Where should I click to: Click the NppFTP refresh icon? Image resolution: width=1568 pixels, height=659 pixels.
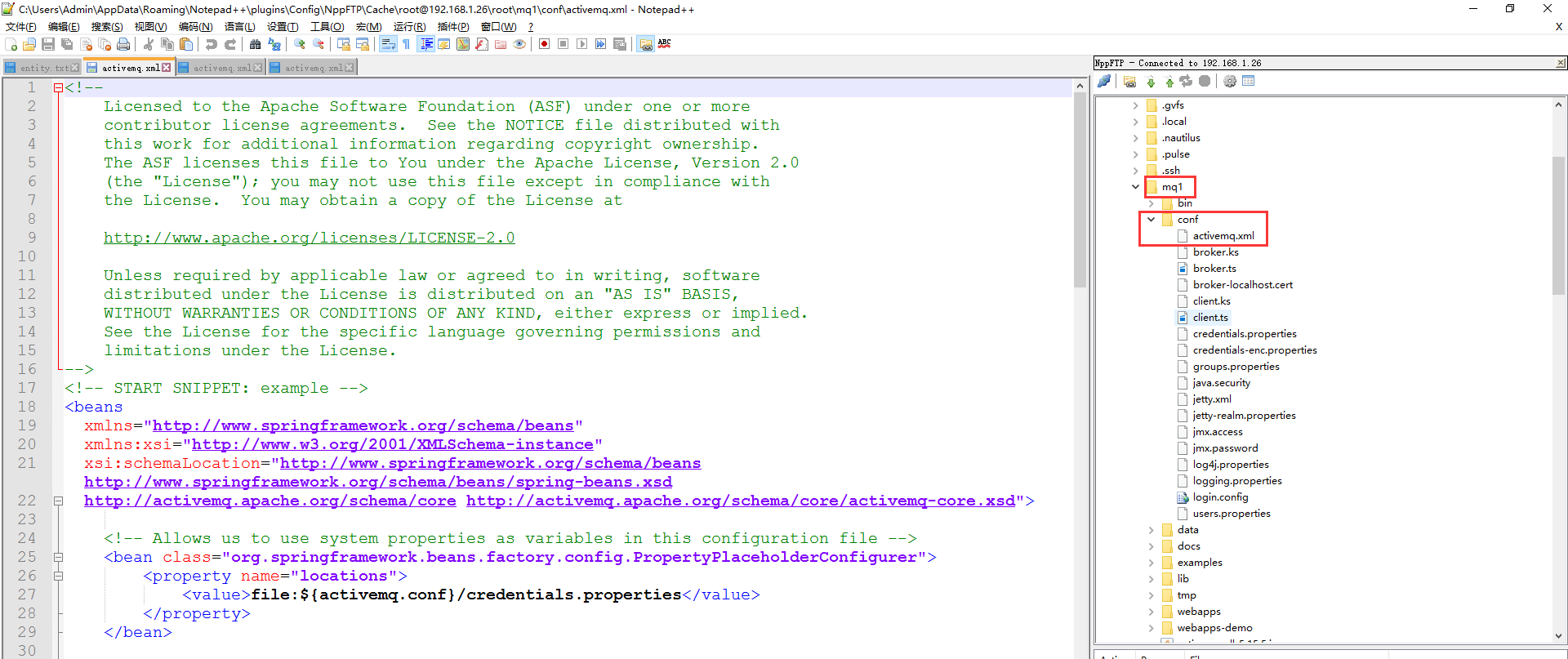tap(1186, 81)
